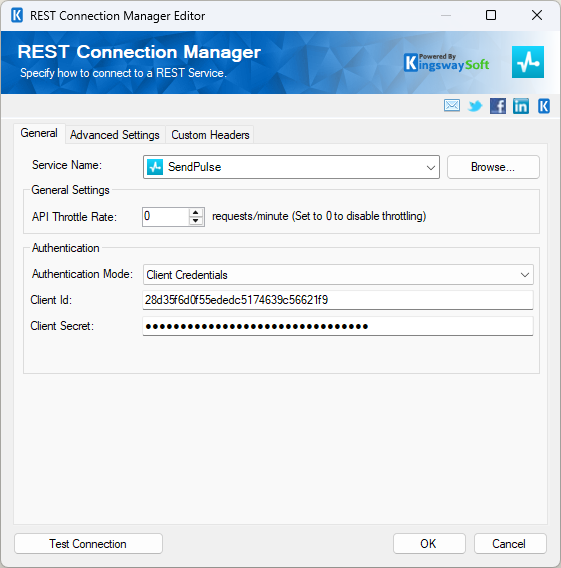Switch to the General tab
Image resolution: width=561 pixels, height=568 pixels.
[39, 133]
